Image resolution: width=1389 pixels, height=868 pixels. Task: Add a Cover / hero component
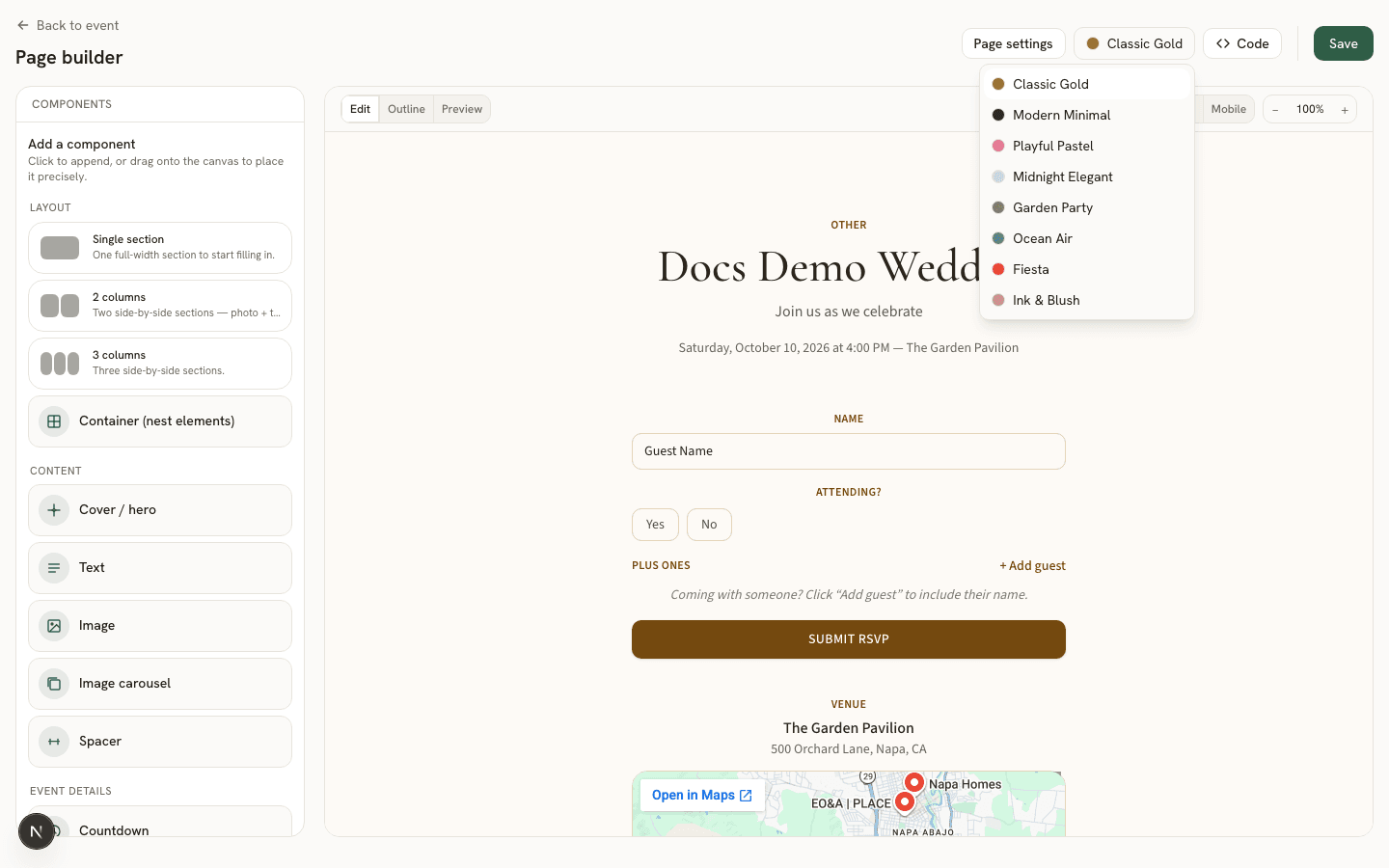click(160, 510)
